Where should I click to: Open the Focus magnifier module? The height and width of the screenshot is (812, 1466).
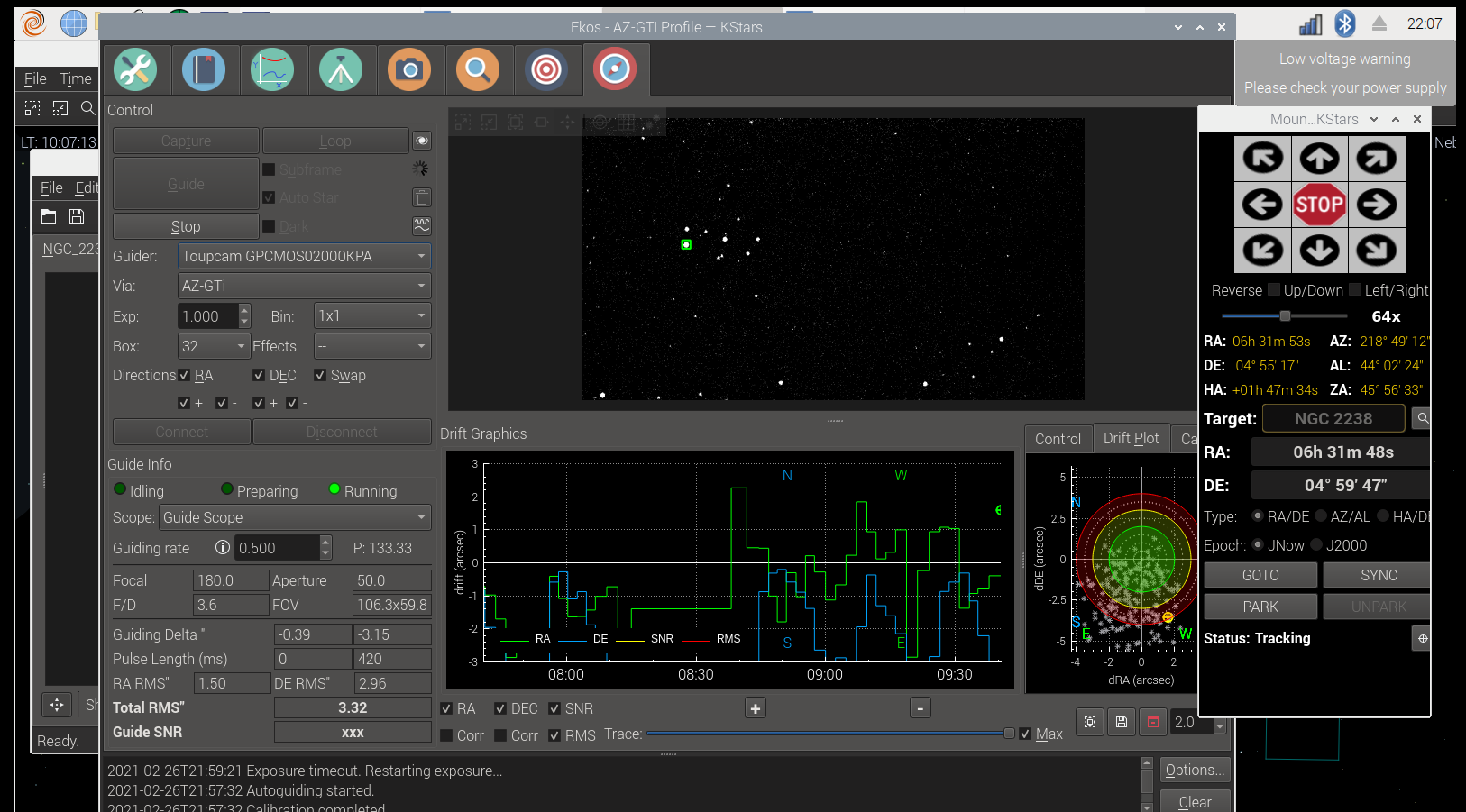click(478, 69)
